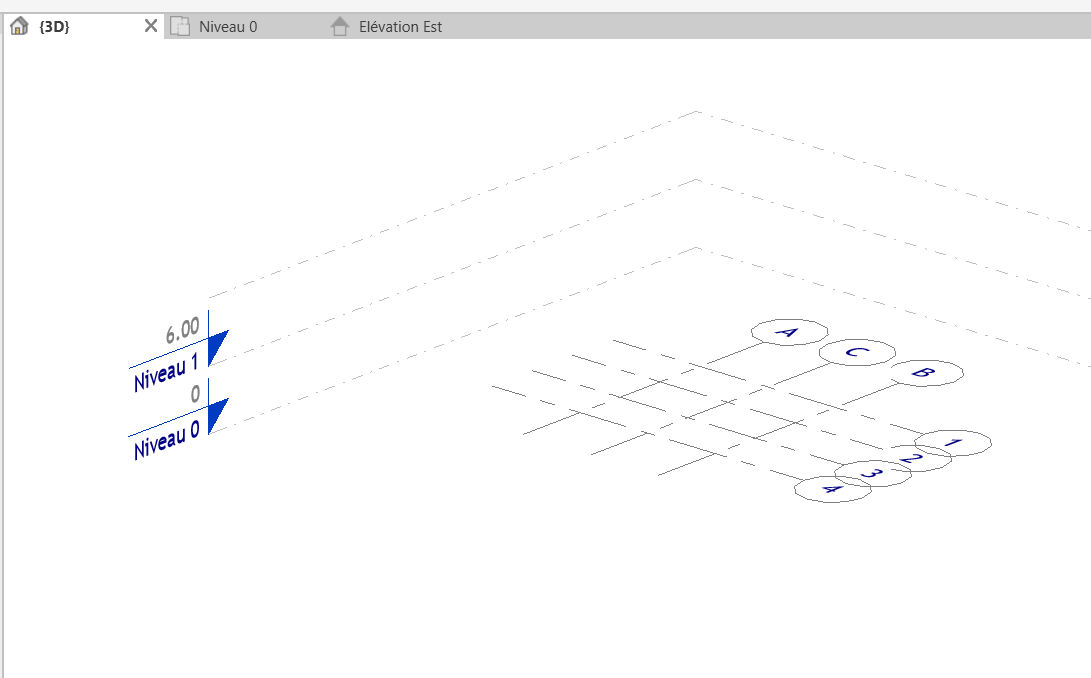This screenshot has height=678, width=1091.
Task: Select grid bubble 1
Action: tap(953, 443)
